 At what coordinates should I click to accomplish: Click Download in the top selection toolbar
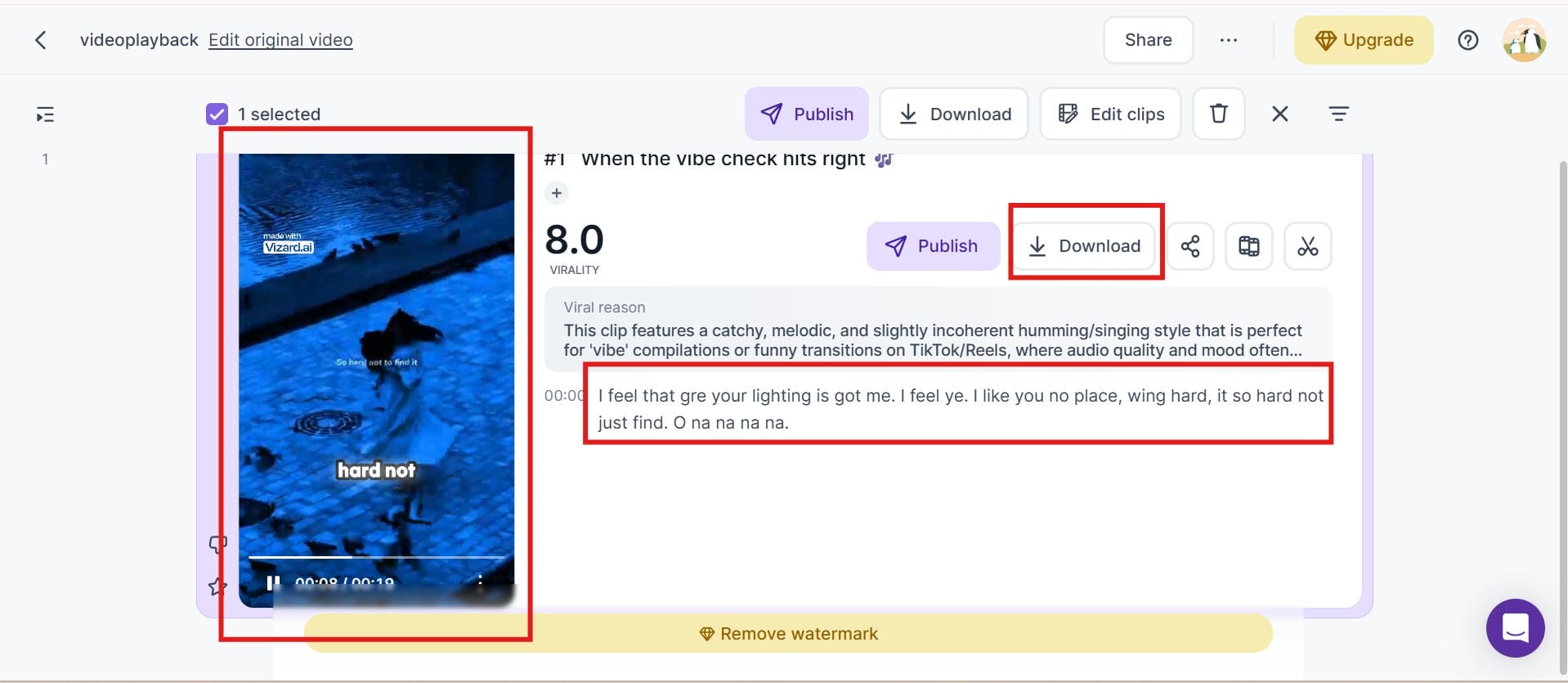pos(954,114)
